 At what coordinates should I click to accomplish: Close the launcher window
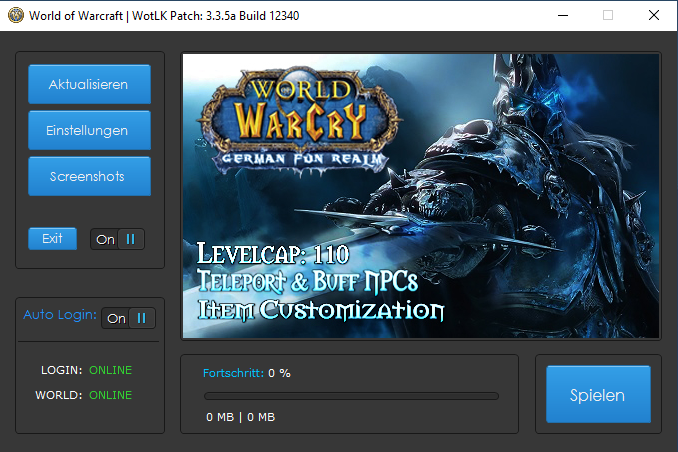coord(654,16)
